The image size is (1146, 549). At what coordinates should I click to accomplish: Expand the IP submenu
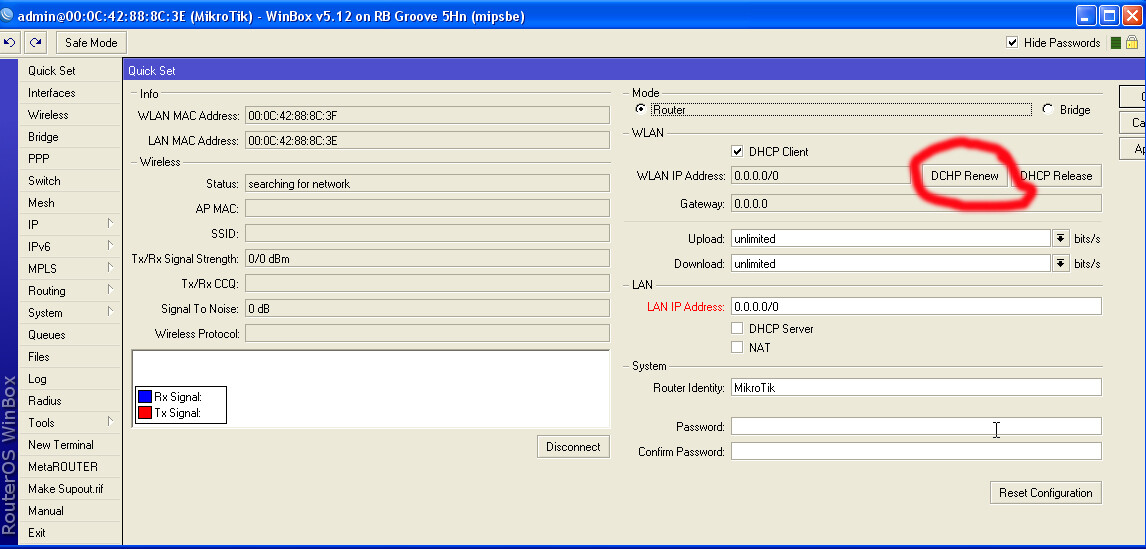point(111,224)
